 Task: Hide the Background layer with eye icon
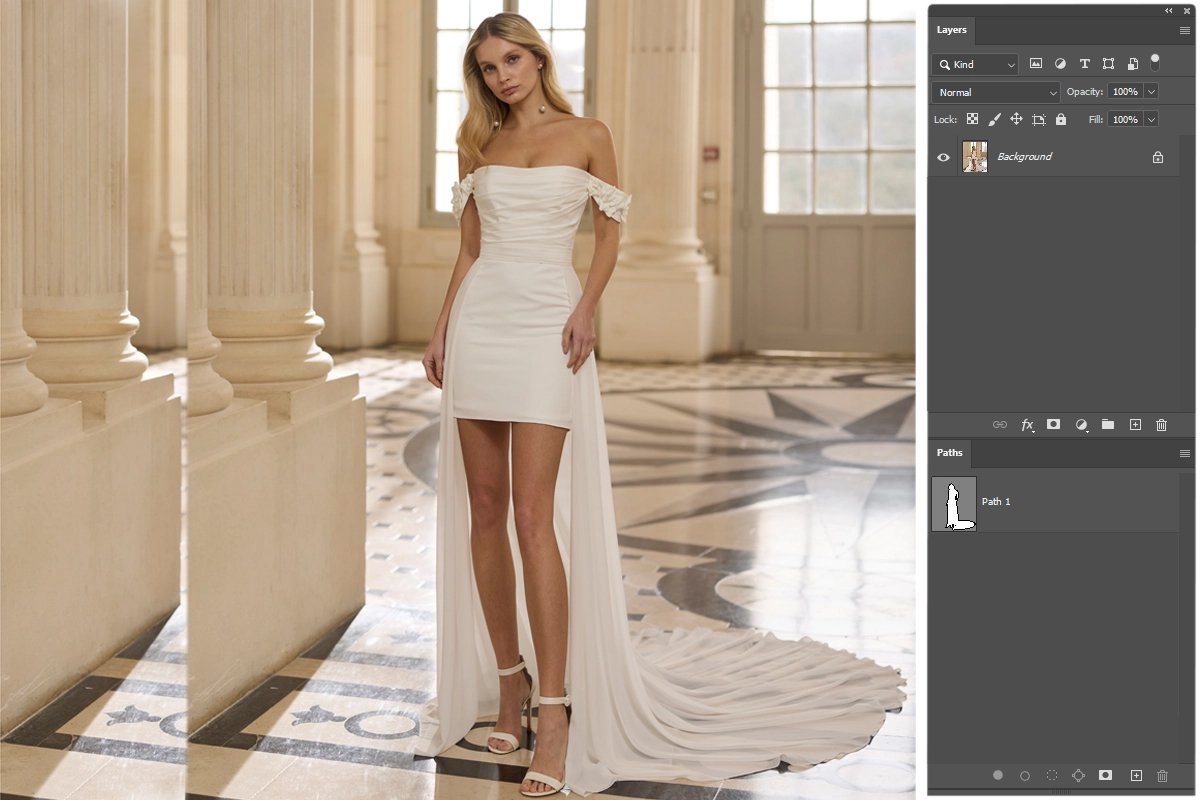point(943,157)
